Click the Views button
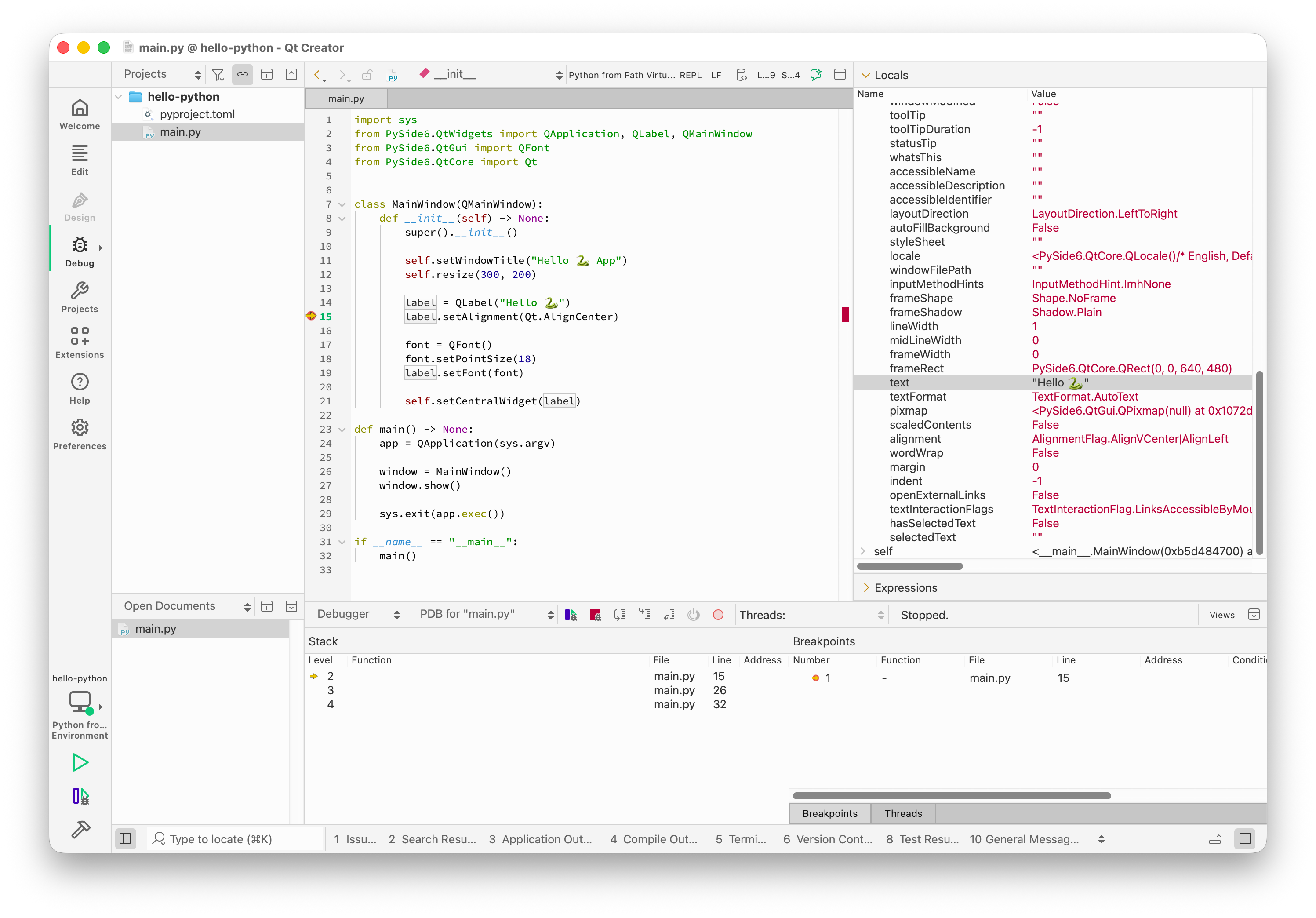 click(x=1221, y=615)
